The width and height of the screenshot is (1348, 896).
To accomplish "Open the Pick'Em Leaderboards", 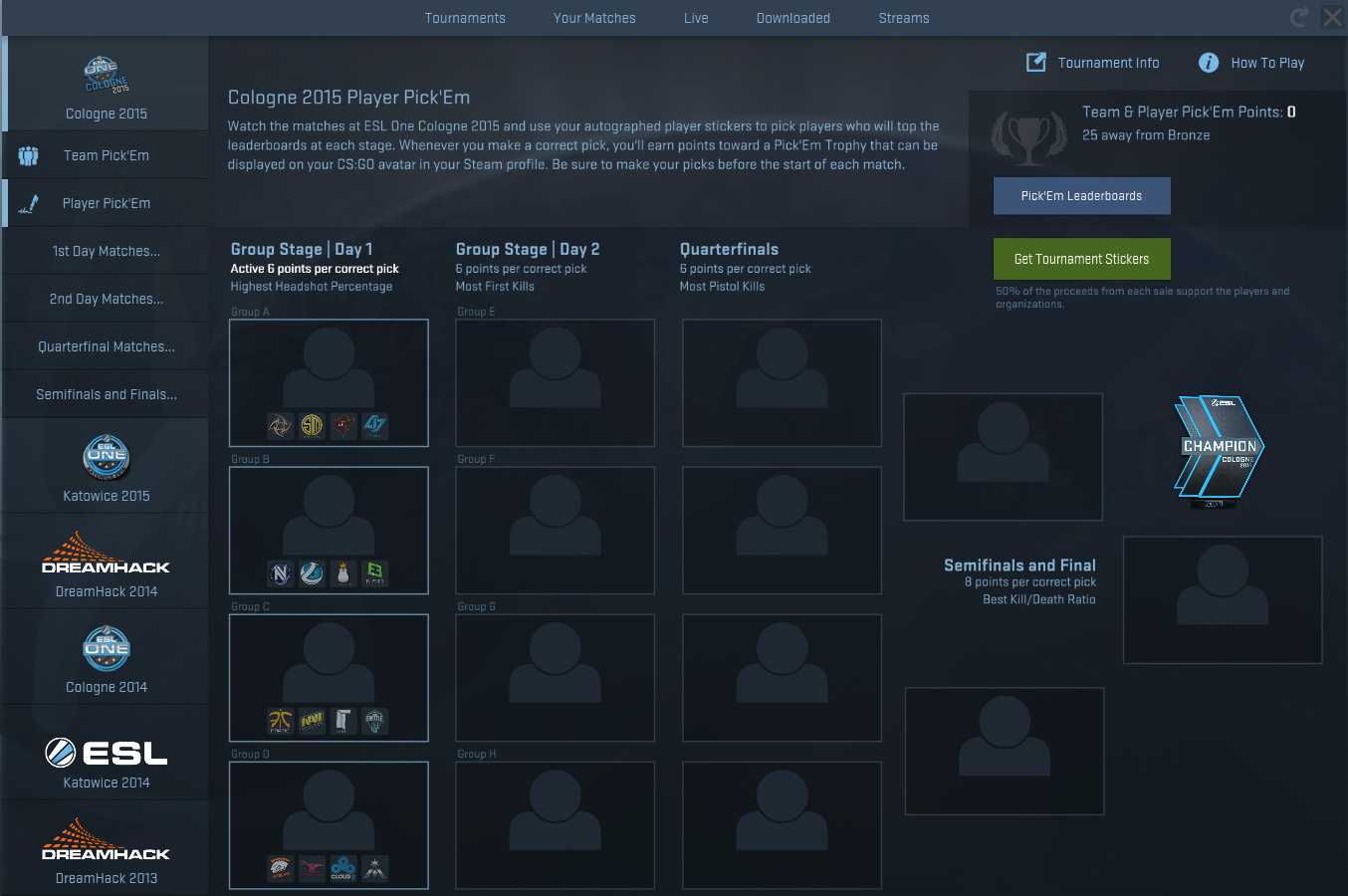I will click(x=1081, y=196).
